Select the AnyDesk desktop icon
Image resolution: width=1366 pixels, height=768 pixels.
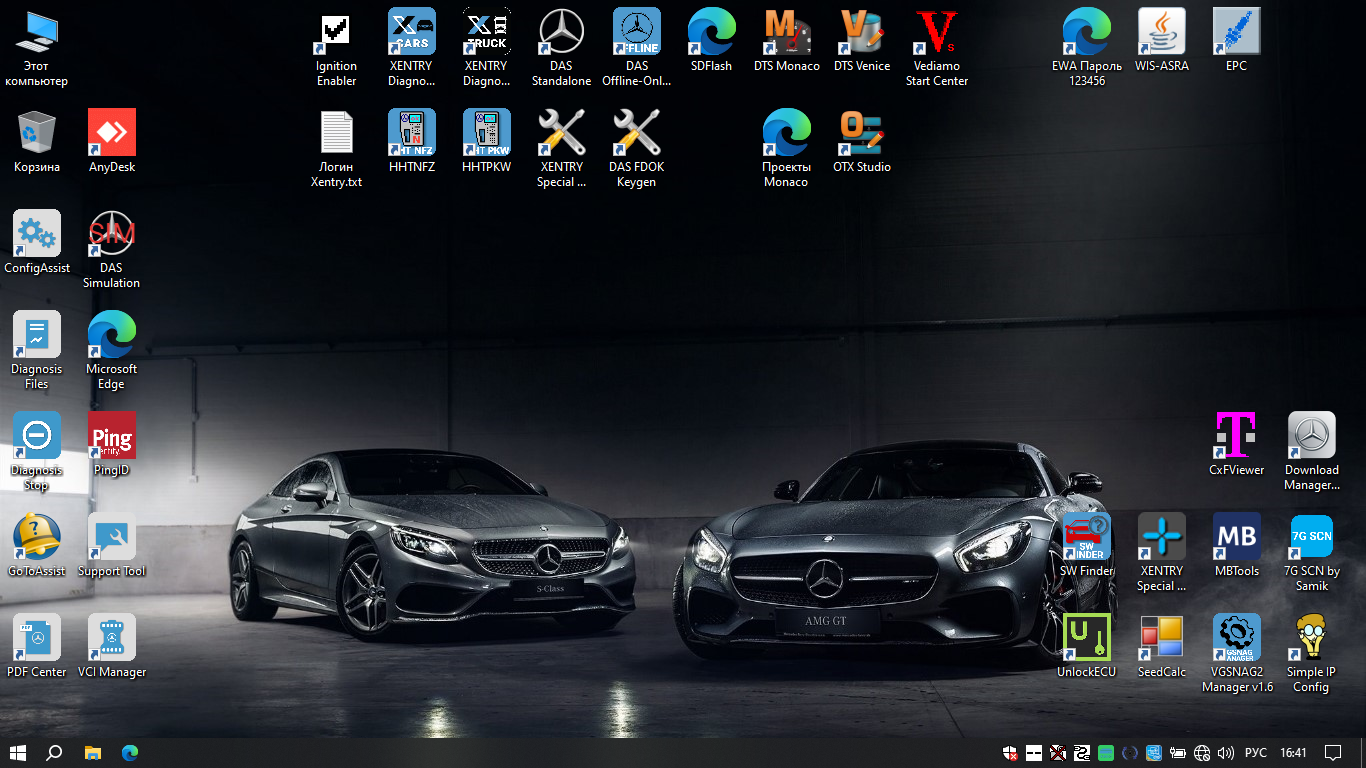(x=112, y=134)
